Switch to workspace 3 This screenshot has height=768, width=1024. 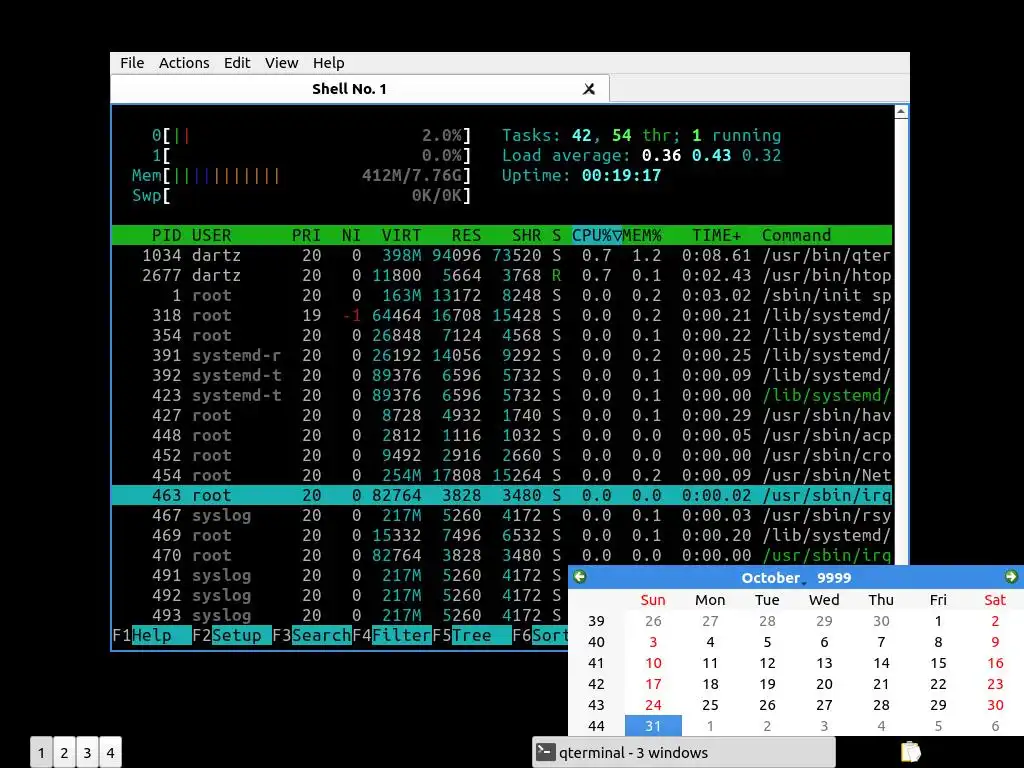coord(87,753)
